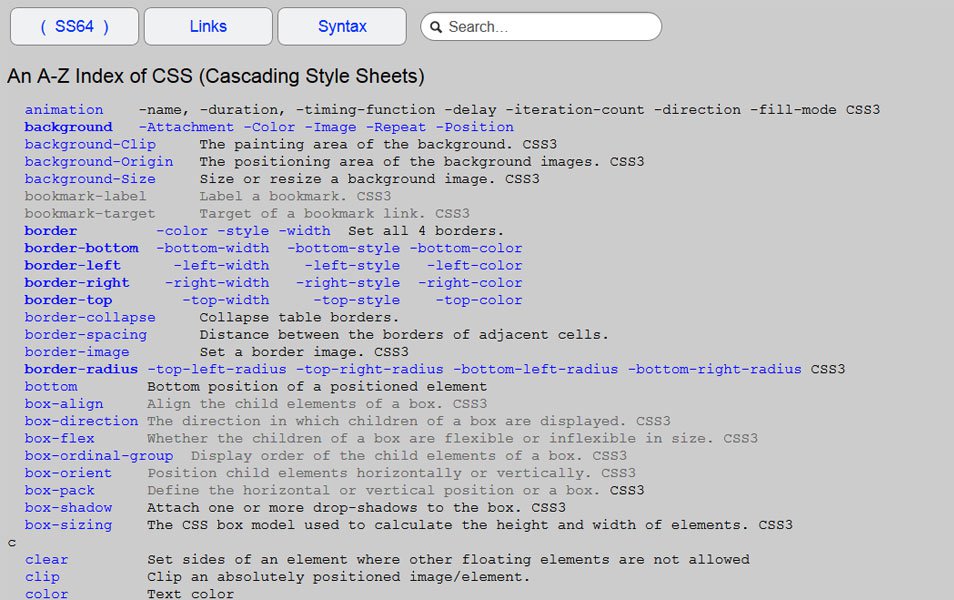The width and height of the screenshot is (954, 600).
Task: Open the Syntax page
Action: (341, 26)
